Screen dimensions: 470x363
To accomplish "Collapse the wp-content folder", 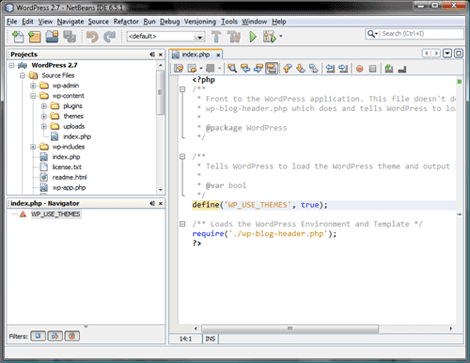I will [x=33, y=96].
